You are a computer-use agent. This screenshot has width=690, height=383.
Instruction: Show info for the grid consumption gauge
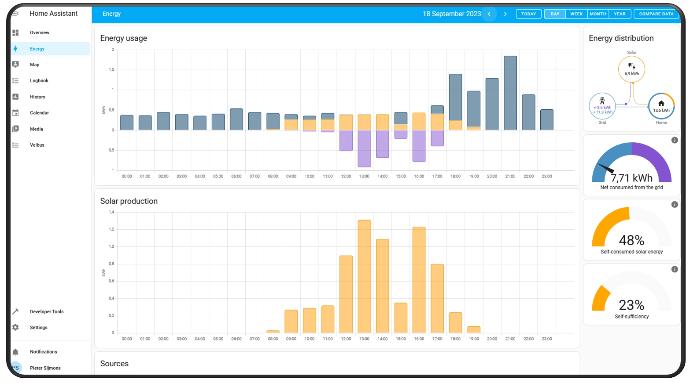pos(674,140)
